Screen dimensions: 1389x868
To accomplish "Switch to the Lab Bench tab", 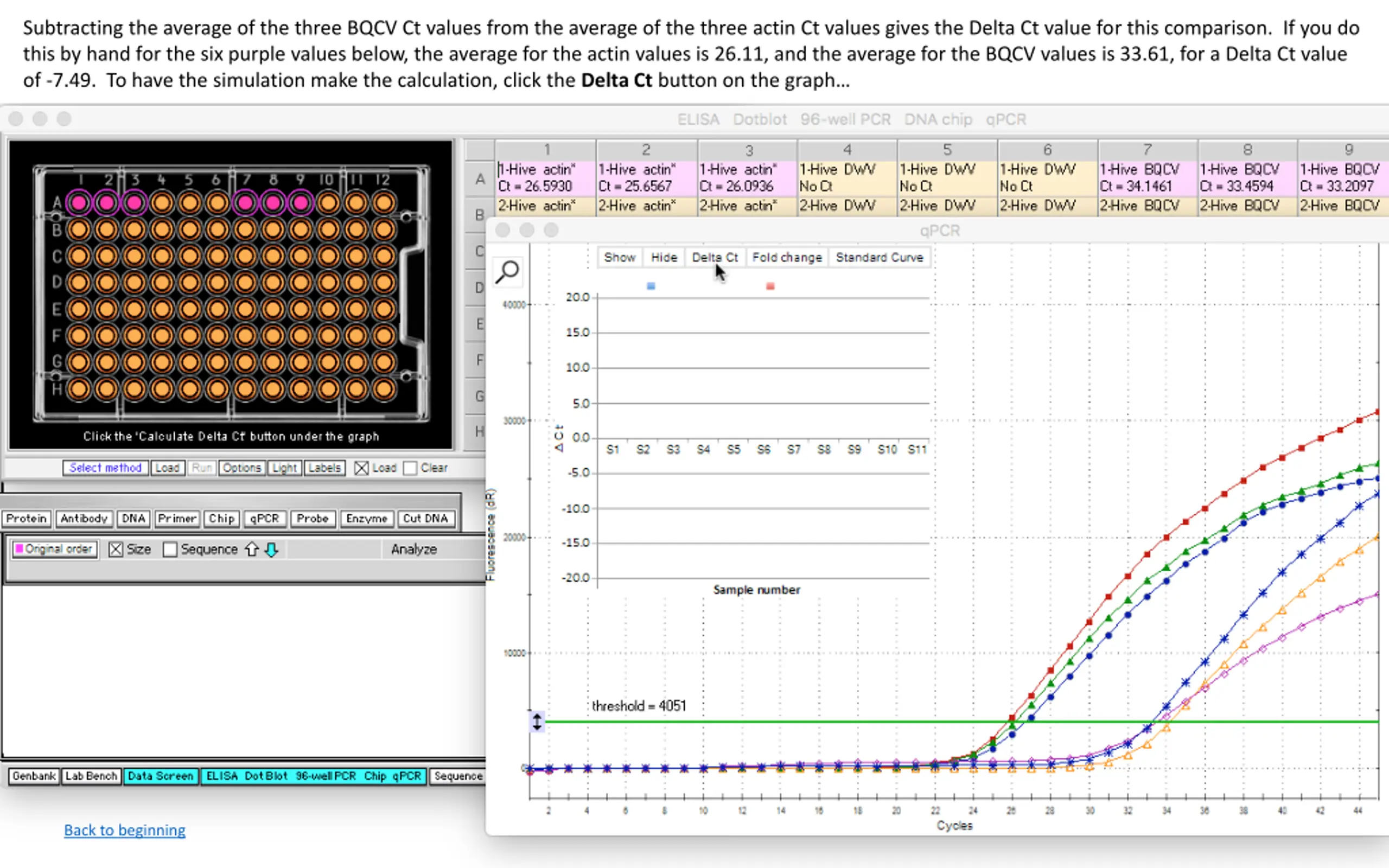I will 91,776.
